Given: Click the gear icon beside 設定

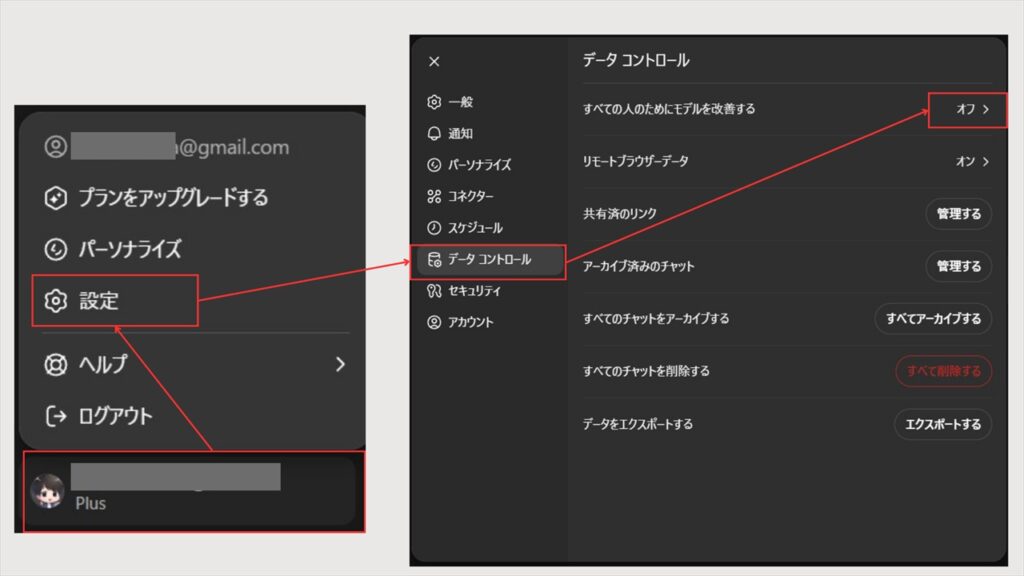Looking at the screenshot, I should click(x=56, y=300).
